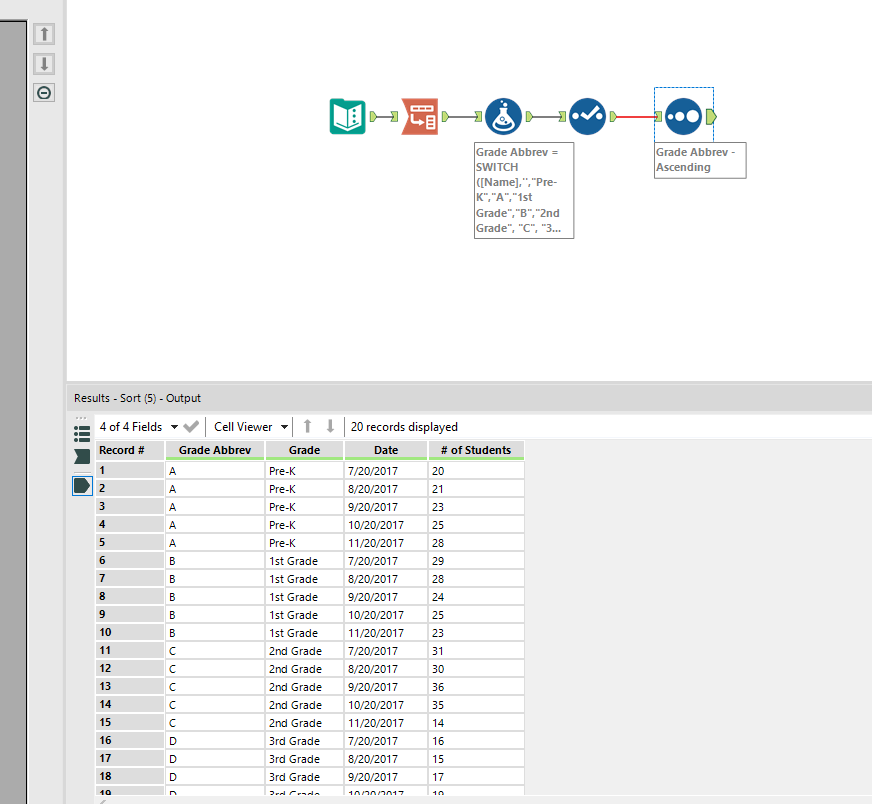Jump to next record down arrow
Image resolution: width=872 pixels, height=804 pixels.
click(x=330, y=426)
